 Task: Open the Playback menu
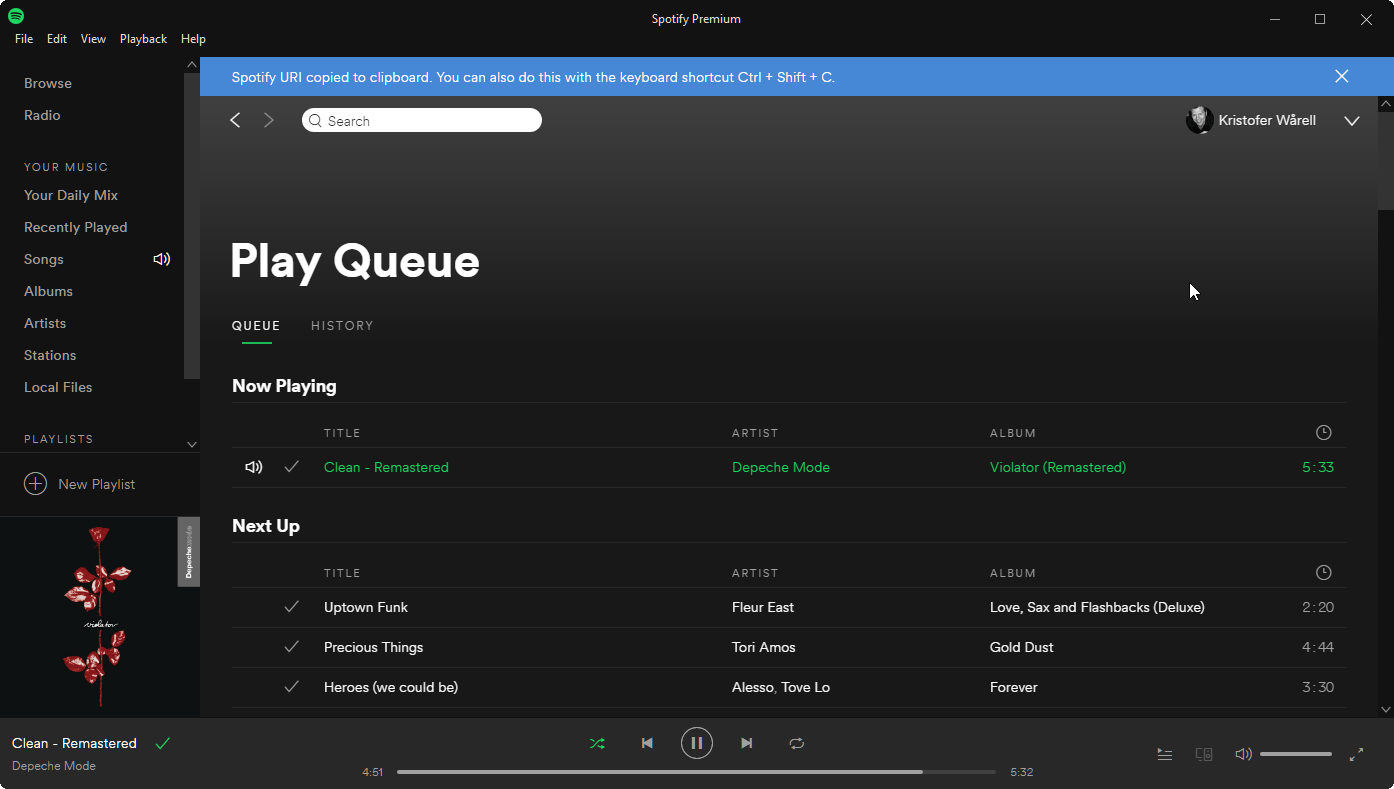tap(143, 39)
